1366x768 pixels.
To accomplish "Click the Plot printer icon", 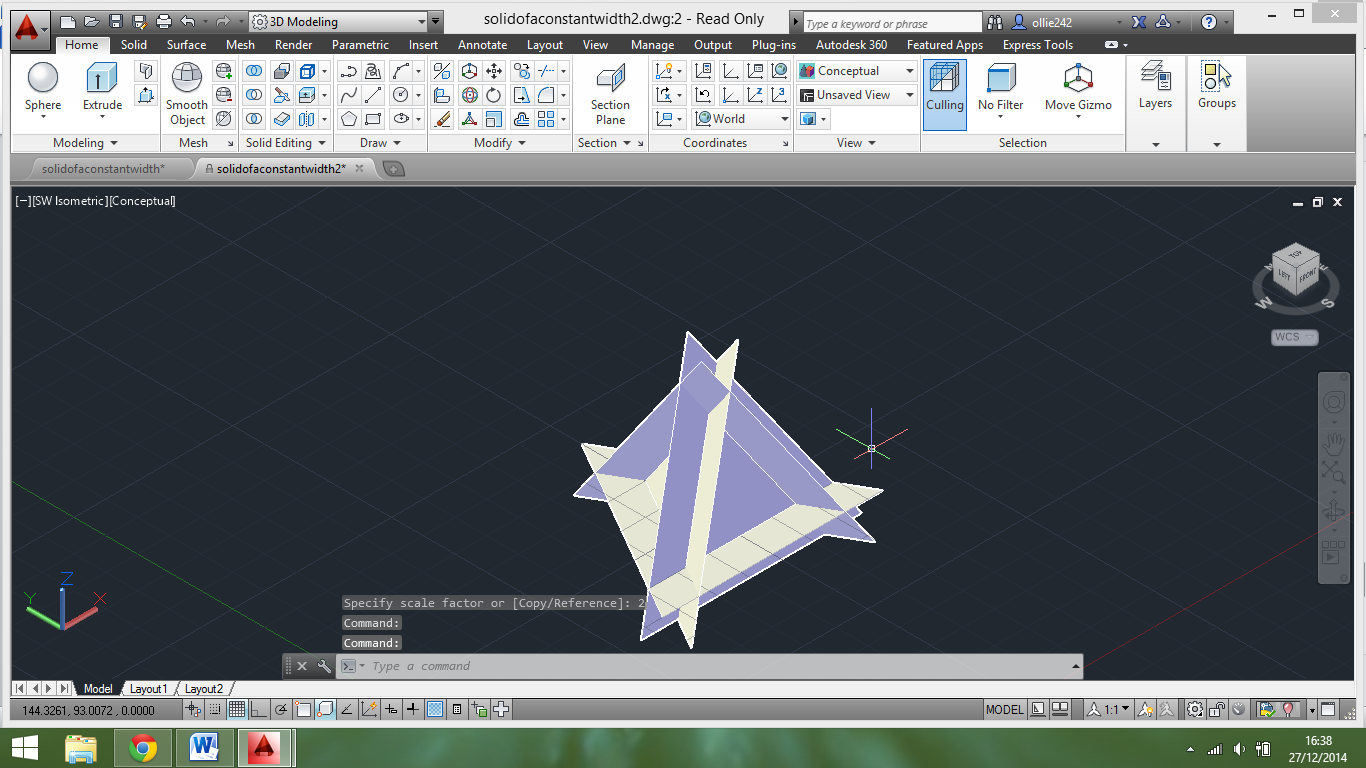I will (164, 21).
